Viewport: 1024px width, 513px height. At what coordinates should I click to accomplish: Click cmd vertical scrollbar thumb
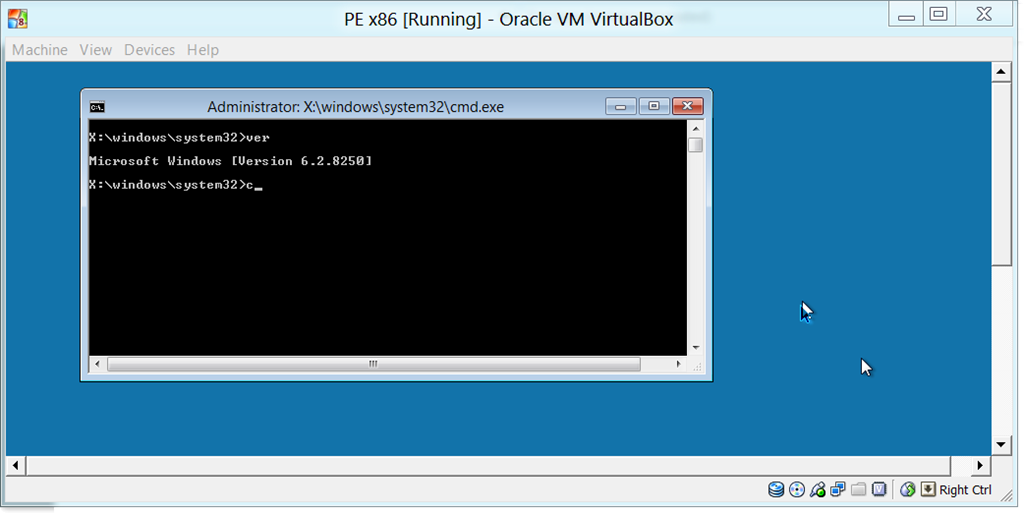pos(696,145)
